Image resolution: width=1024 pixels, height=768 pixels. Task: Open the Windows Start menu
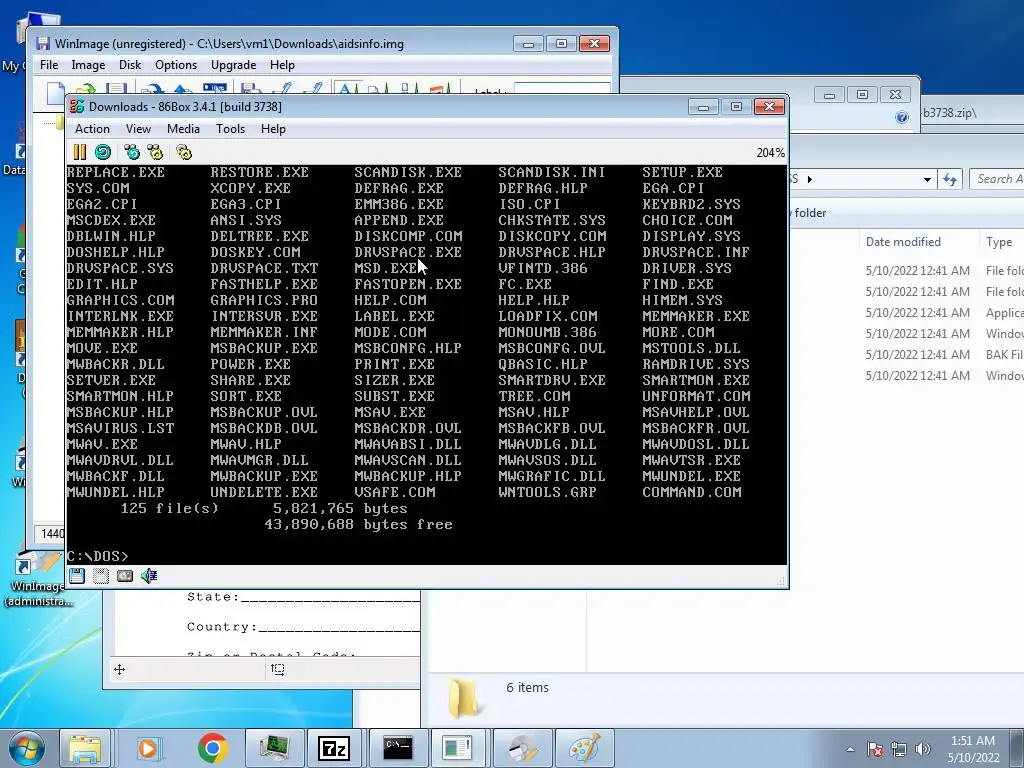(26, 748)
